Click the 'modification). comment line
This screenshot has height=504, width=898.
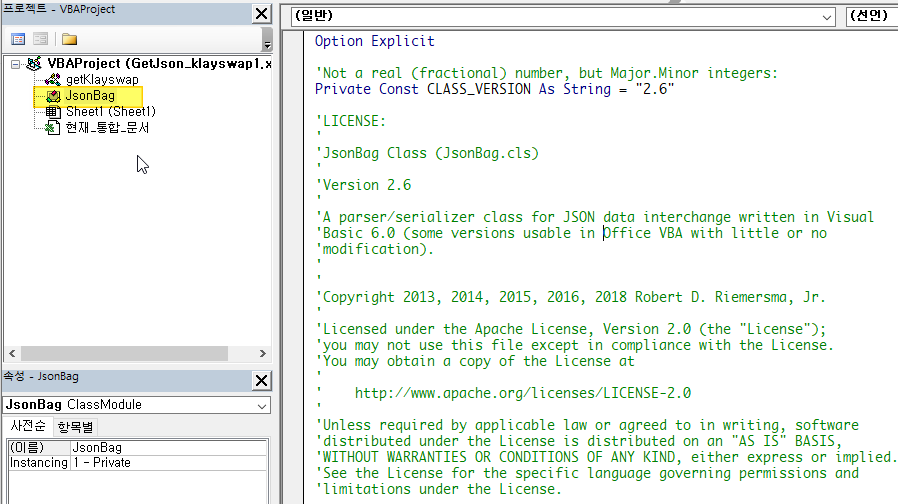(x=375, y=249)
